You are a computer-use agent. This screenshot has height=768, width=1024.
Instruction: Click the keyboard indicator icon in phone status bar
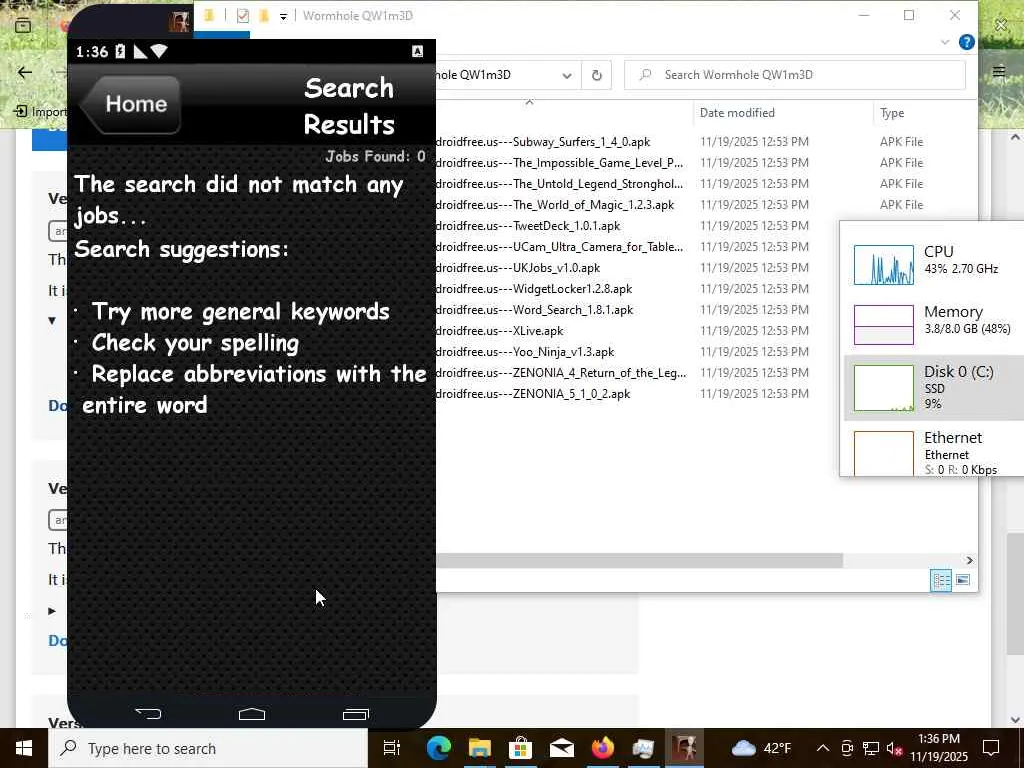point(417,52)
